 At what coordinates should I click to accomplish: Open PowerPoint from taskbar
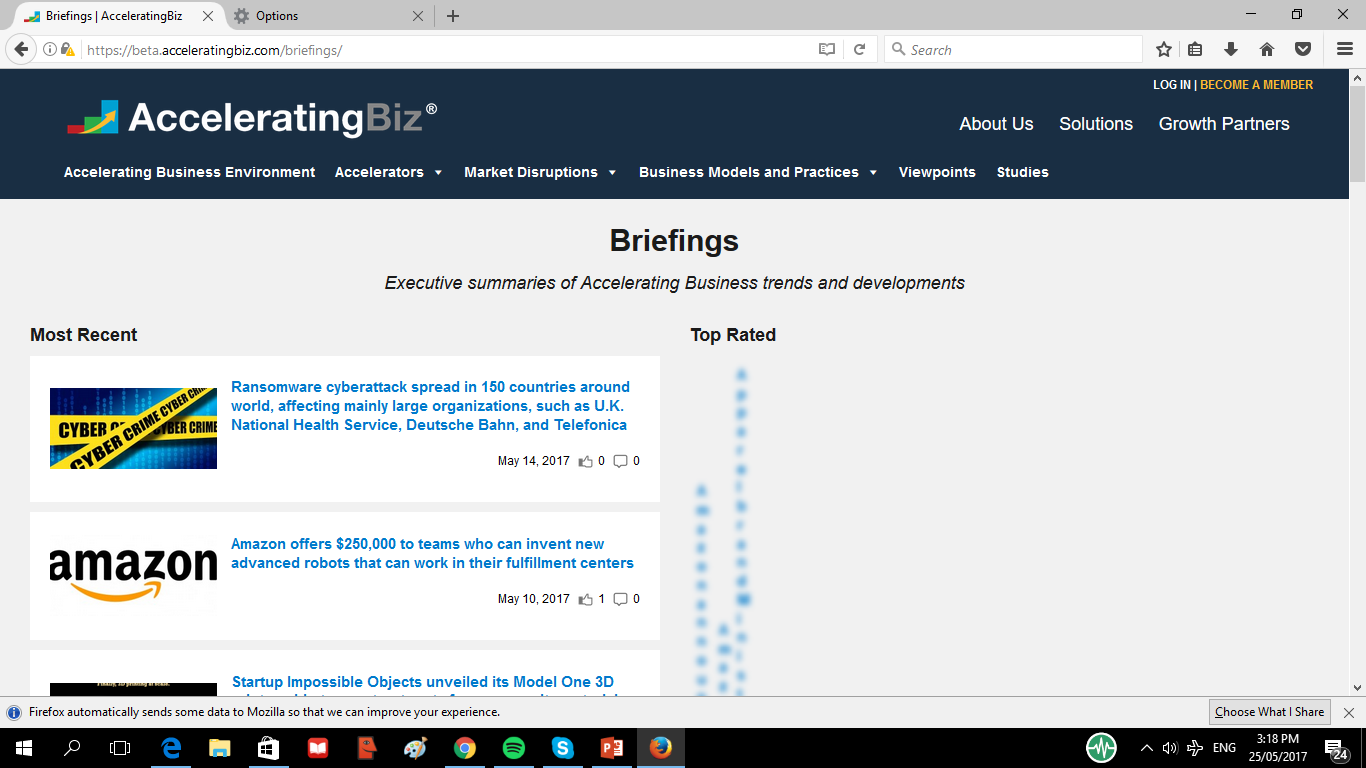click(612, 747)
